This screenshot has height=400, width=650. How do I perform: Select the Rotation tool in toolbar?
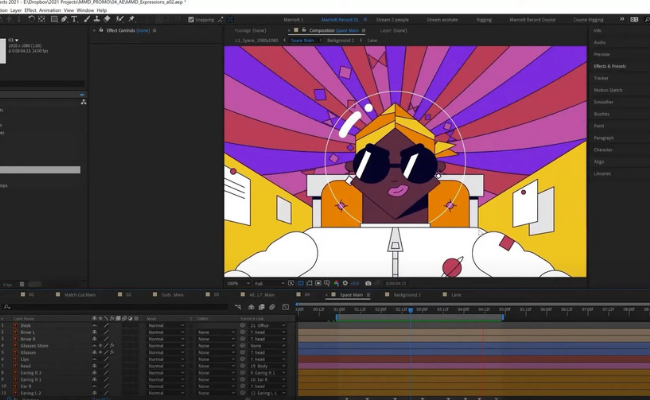click(31, 19)
